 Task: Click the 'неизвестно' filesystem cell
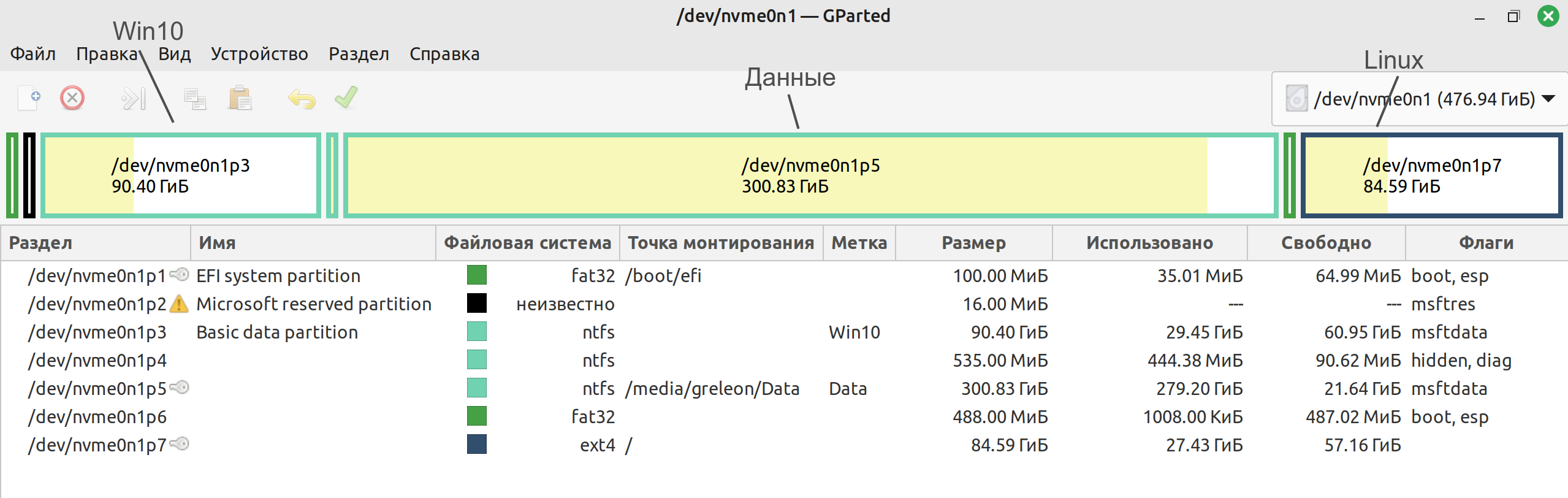[x=565, y=304]
